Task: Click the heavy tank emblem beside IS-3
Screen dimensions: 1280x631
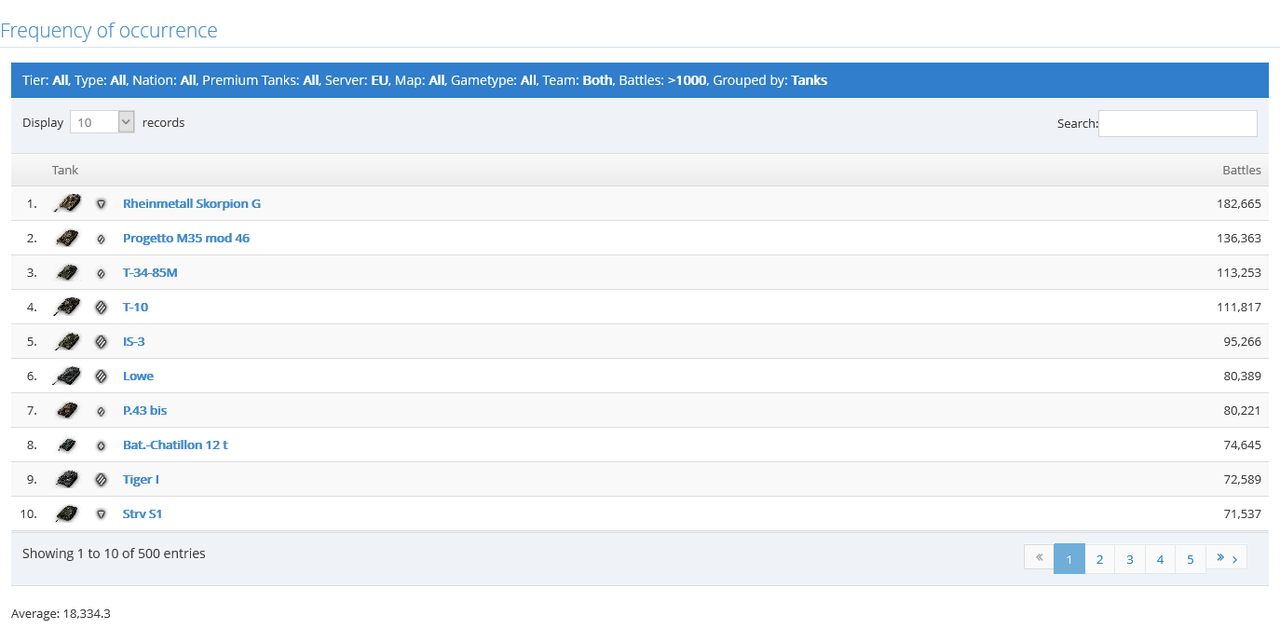Action: pos(101,342)
